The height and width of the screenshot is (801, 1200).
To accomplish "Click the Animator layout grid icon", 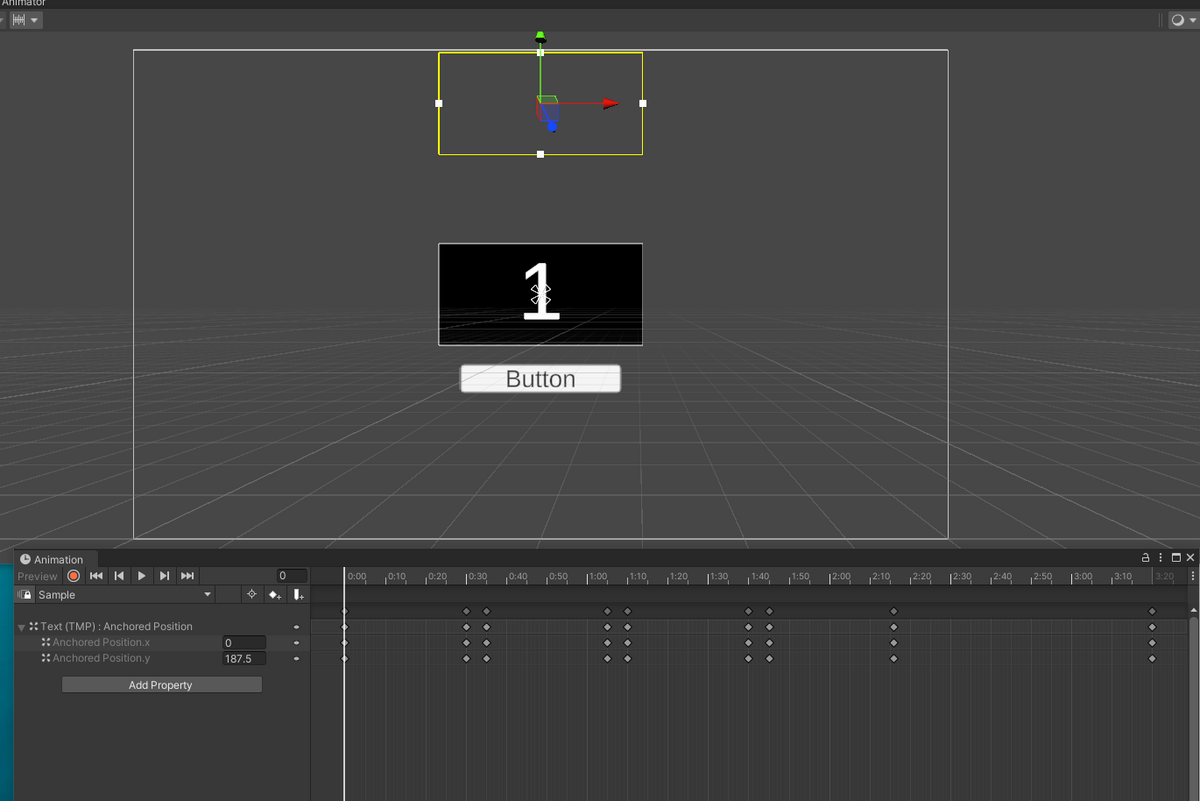I will pos(17,19).
